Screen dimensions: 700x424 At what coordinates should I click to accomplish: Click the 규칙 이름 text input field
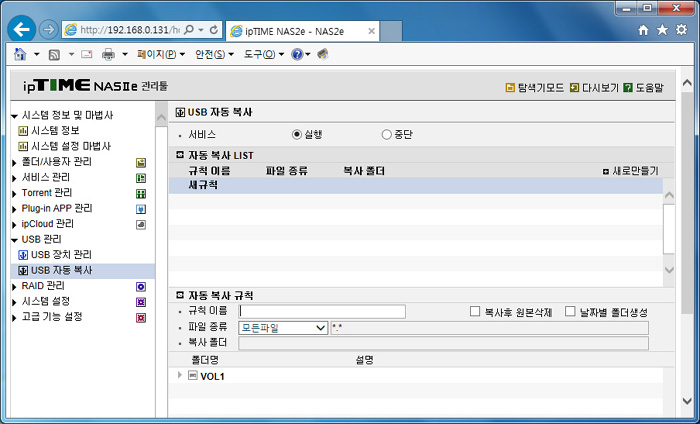coord(322,311)
